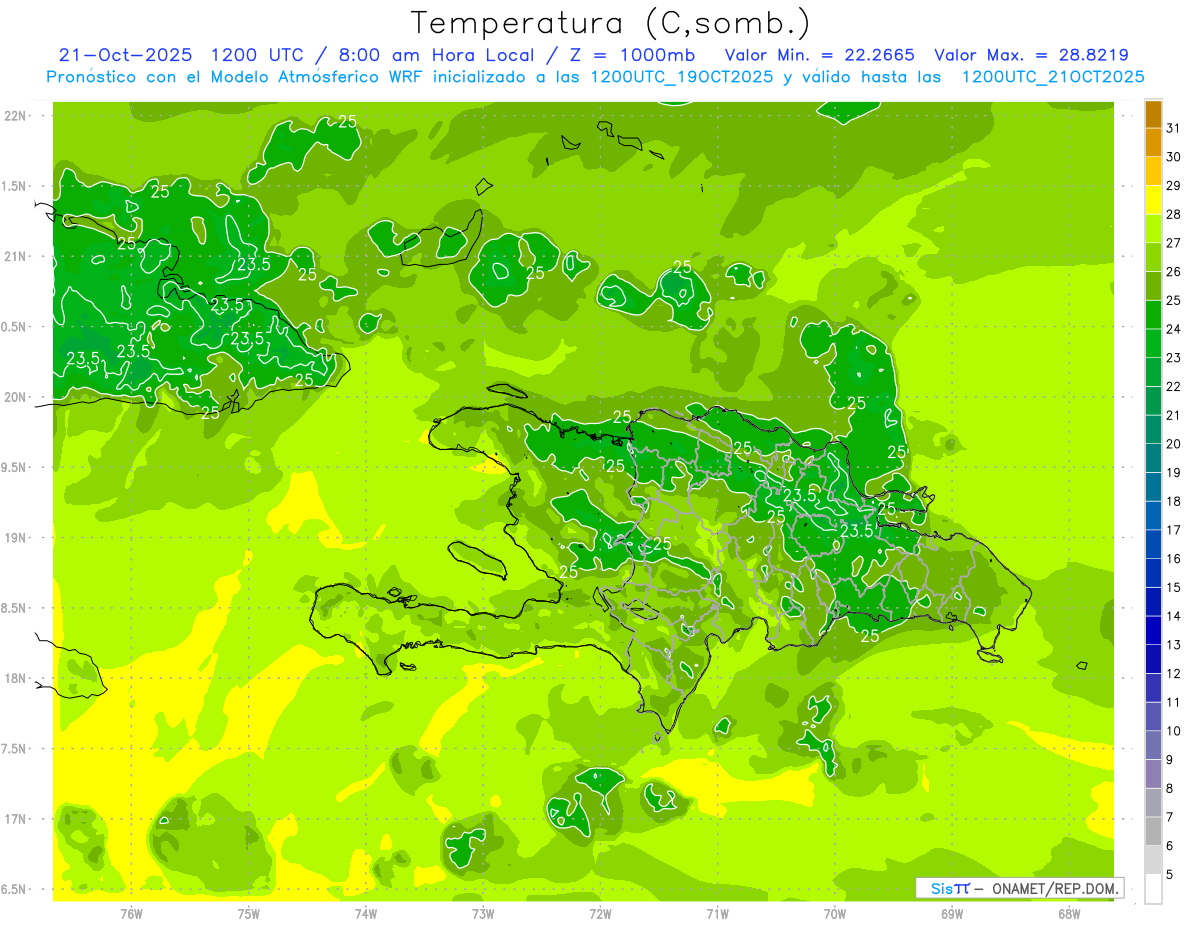Pick the white swatch beside legend value 5
Image resolution: width=1200 pixels, height=927 pixels.
[x=1153, y=889]
